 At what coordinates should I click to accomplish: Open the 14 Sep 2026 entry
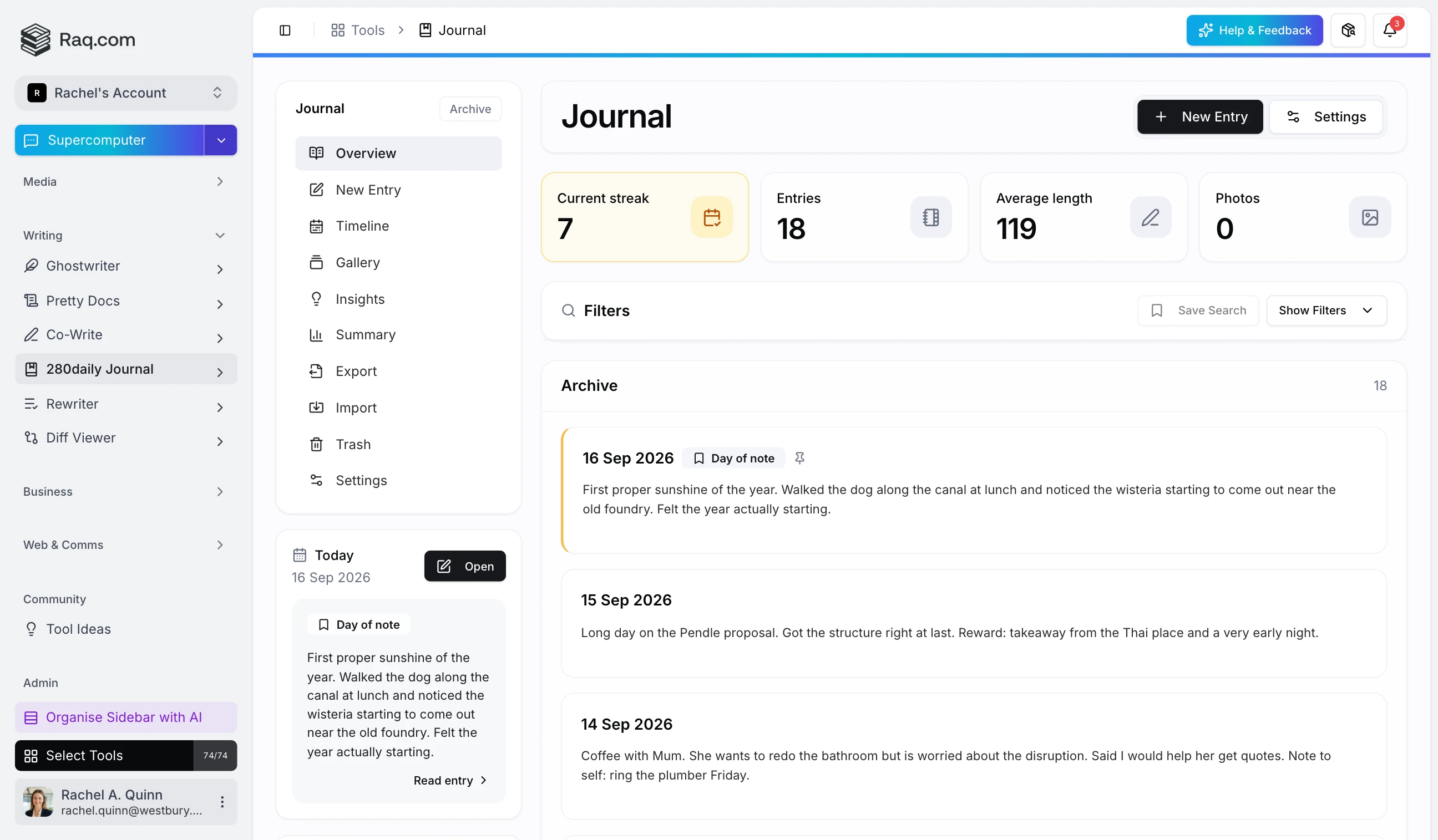(x=974, y=757)
